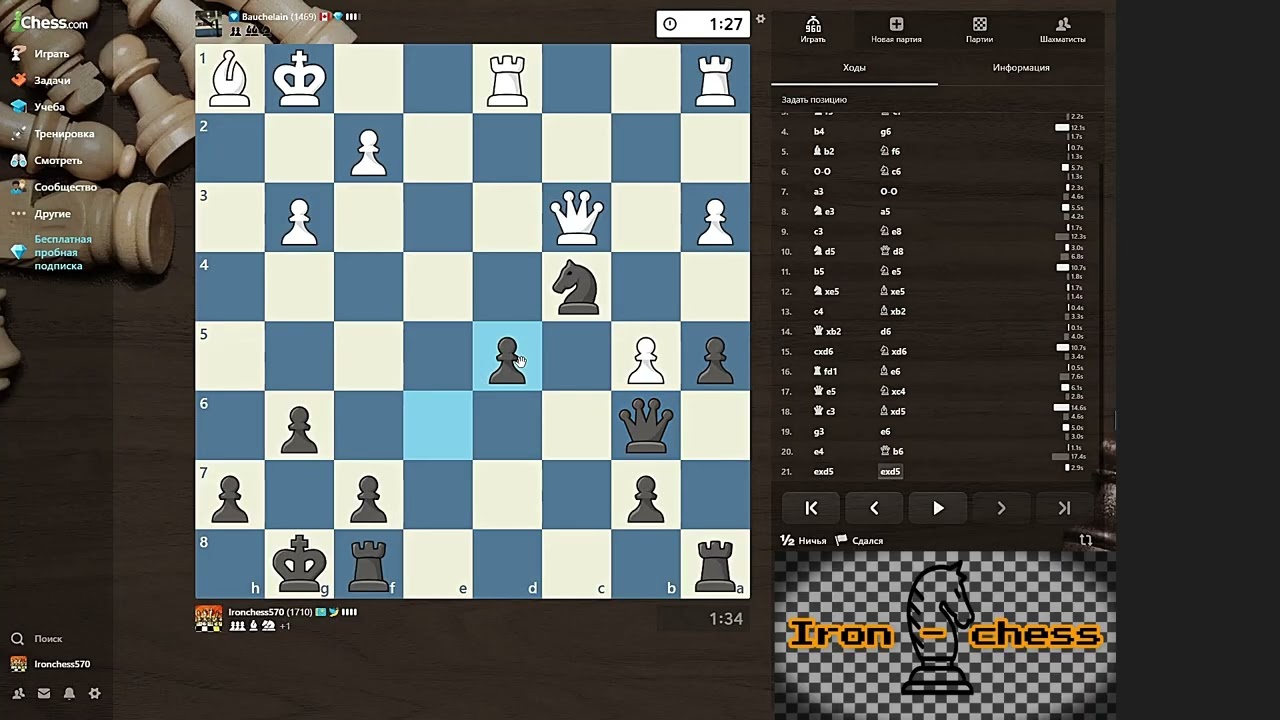Open Шахматисты players tab
This screenshot has height=720, width=1280.
(1062, 30)
